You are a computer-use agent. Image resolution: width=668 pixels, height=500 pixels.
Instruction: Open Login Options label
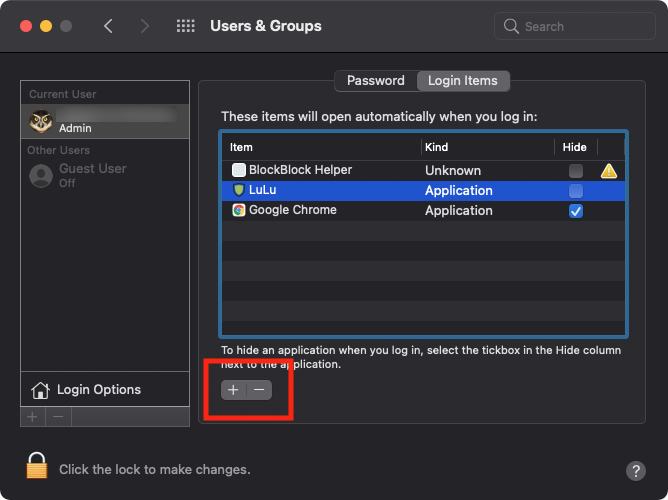coord(99,390)
